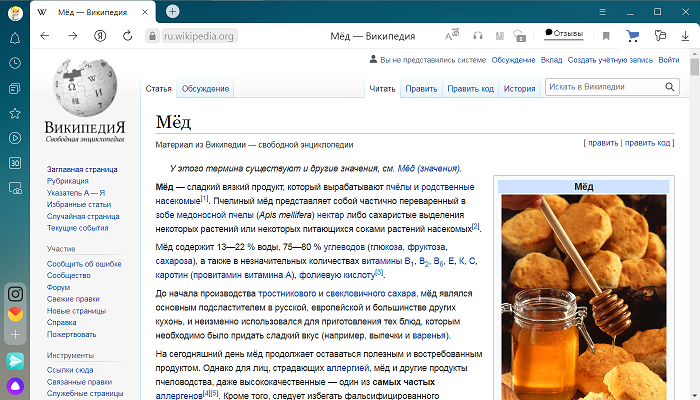700x400 pixels.
Task: Reload the current page
Action: click(128, 36)
